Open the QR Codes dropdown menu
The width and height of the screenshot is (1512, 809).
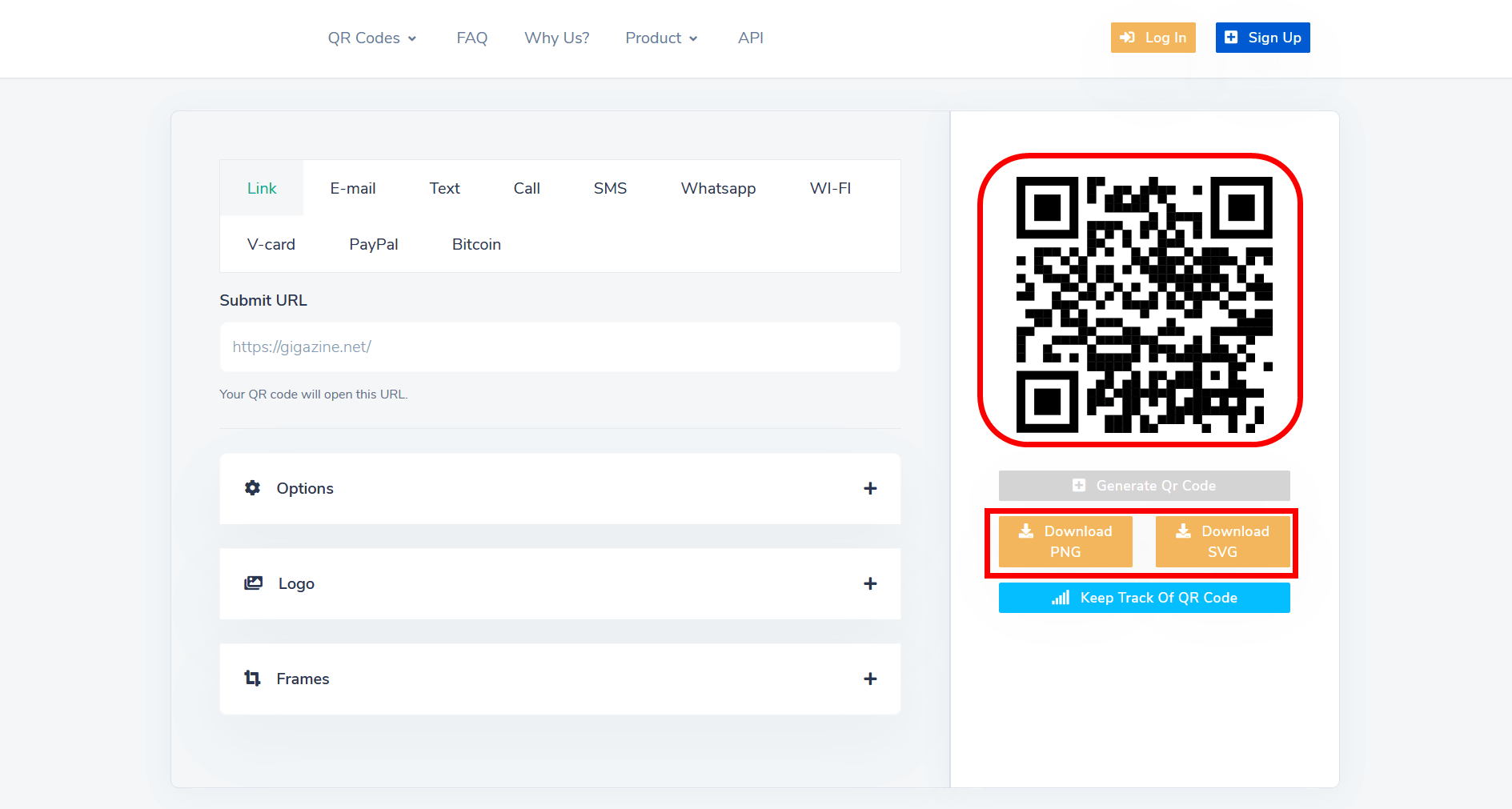(x=372, y=38)
